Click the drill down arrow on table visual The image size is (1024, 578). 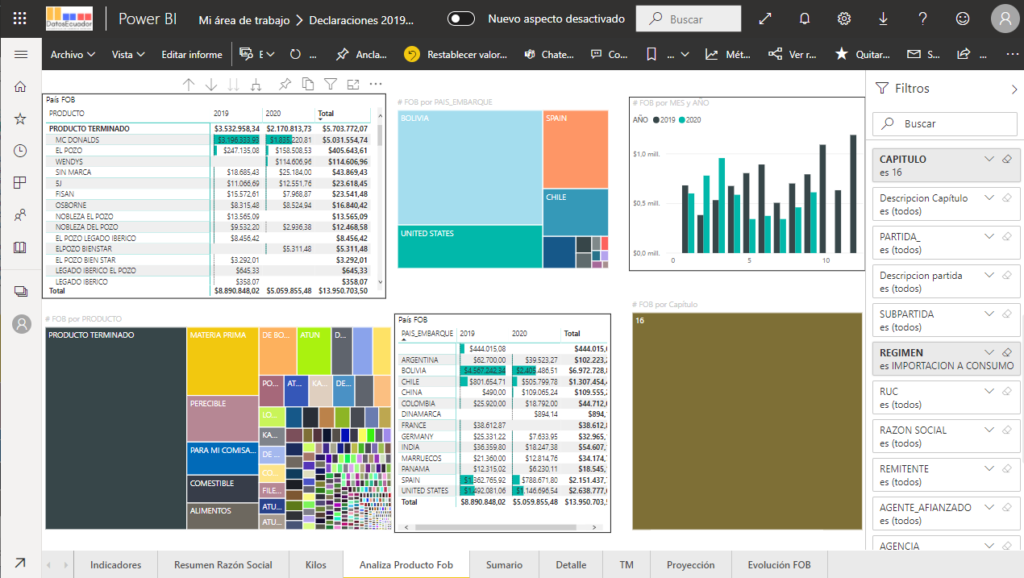point(211,84)
